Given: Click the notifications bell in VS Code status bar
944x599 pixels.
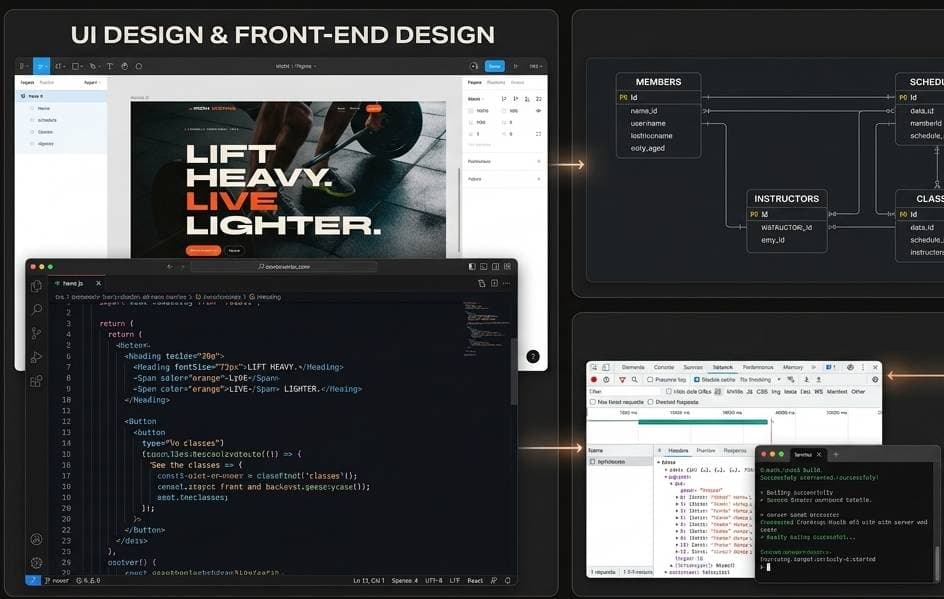Looking at the screenshot, I should pyautogui.click(x=508, y=580).
